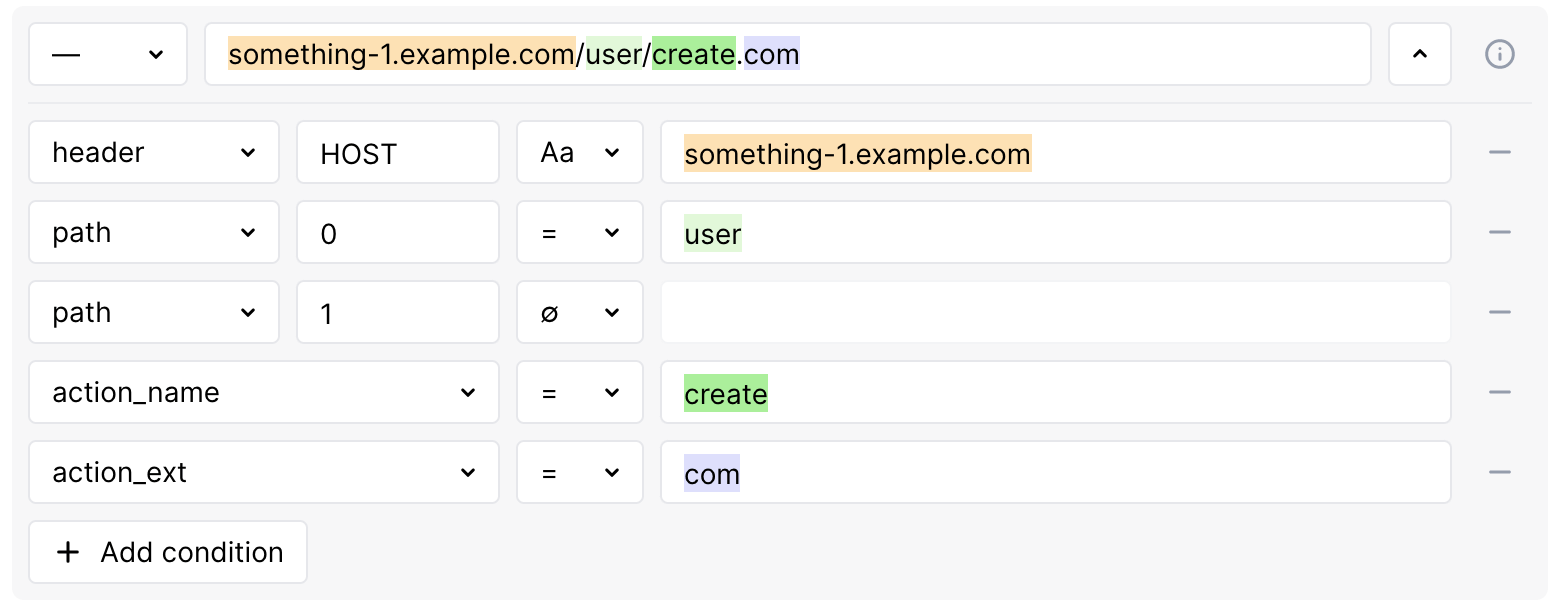Viewport: 1554px width, 610px height.
Task: Click the HOST header name field
Action: pyautogui.click(x=397, y=152)
